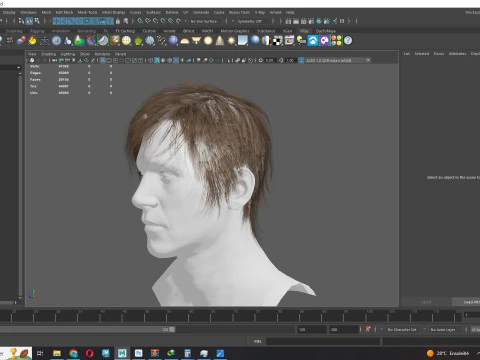Image resolution: width=480 pixels, height=360 pixels.
Task: Toggle snap to projected center in status line
Action: (163, 21)
